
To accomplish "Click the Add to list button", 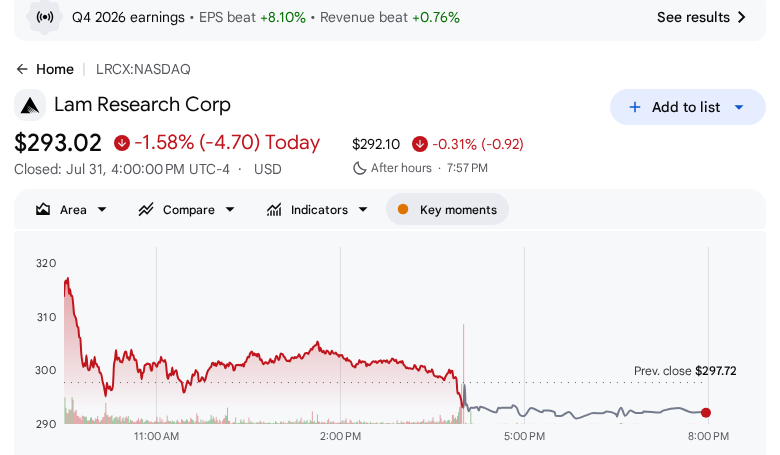I will pos(687,107).
